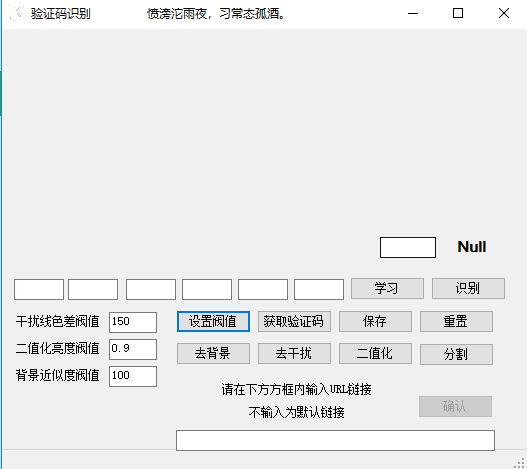The height and width of the screenshot is (469, 527).
Task: Click the fourth character input box
Action: 207,289
